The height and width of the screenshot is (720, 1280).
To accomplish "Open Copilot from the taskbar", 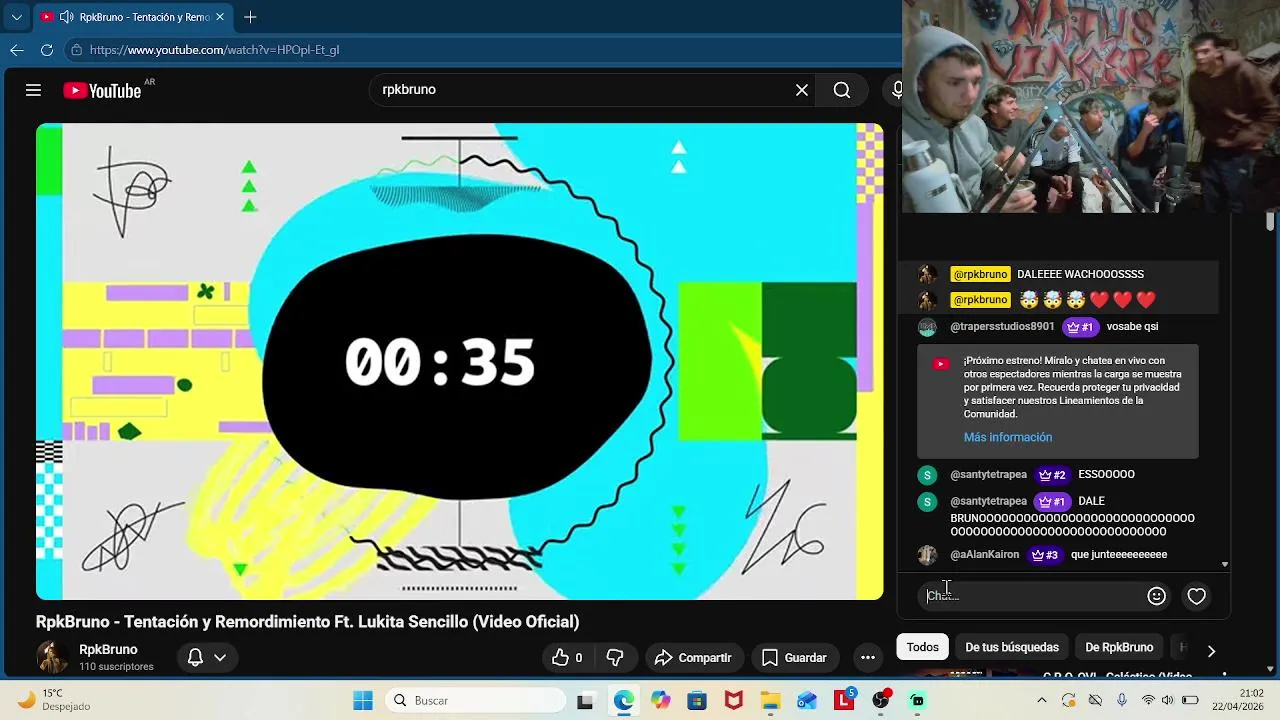I will pyautogui.click(x=660, y=700).
